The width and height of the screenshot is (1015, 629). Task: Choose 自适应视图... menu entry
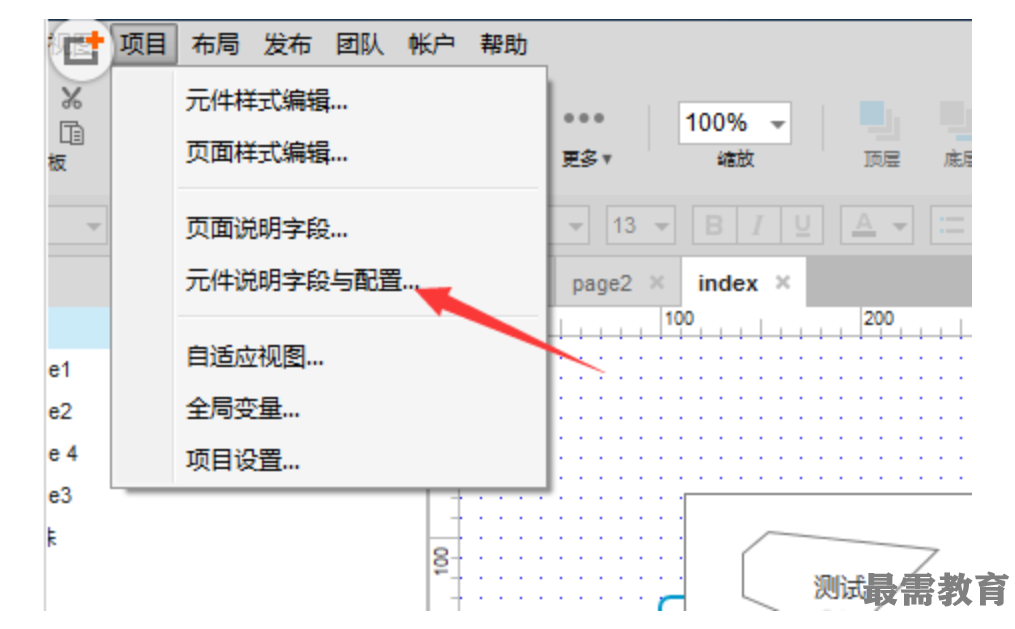pos(330,356)
